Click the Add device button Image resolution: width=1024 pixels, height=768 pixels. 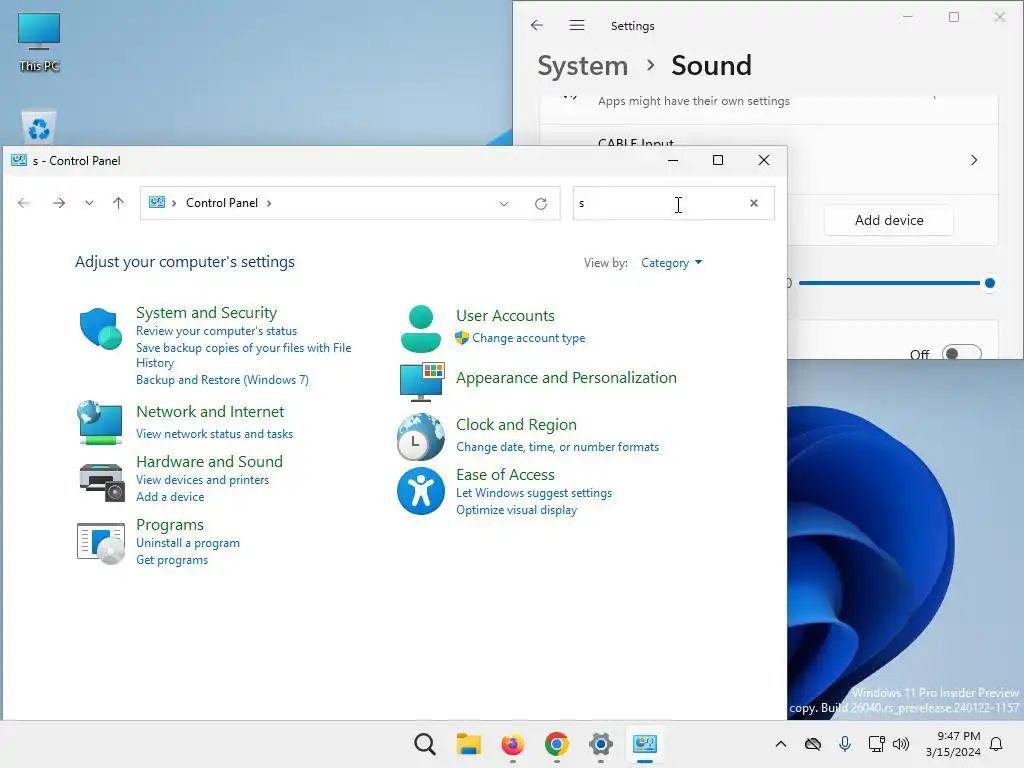(x=889, y=220)
